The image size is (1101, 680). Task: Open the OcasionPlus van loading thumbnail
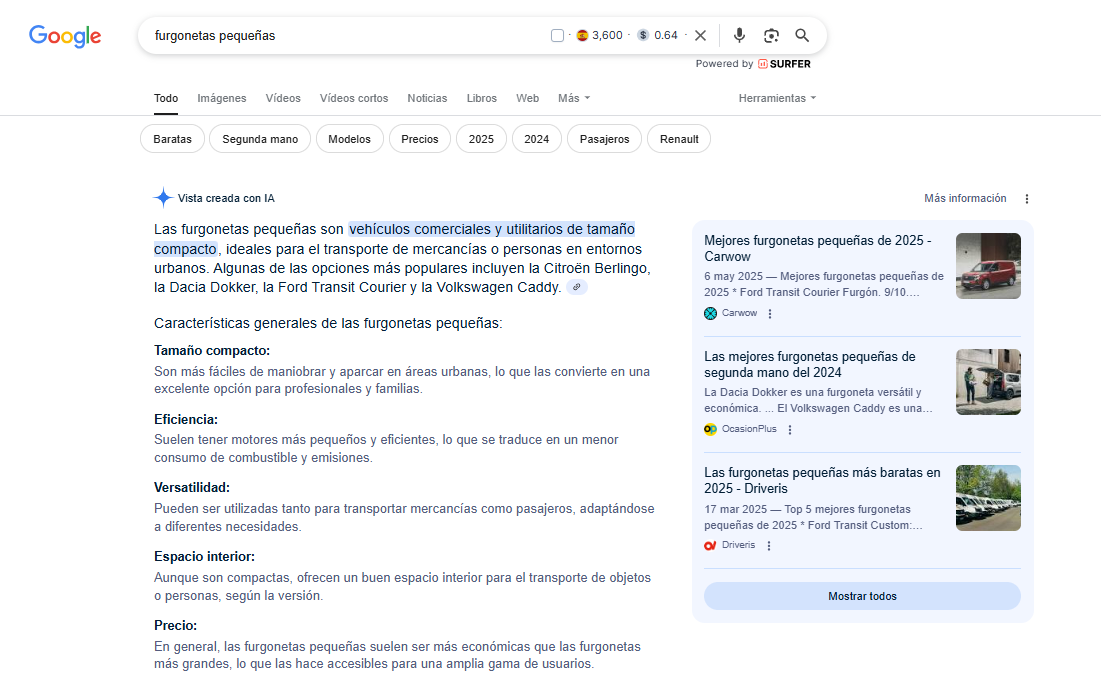988,382
